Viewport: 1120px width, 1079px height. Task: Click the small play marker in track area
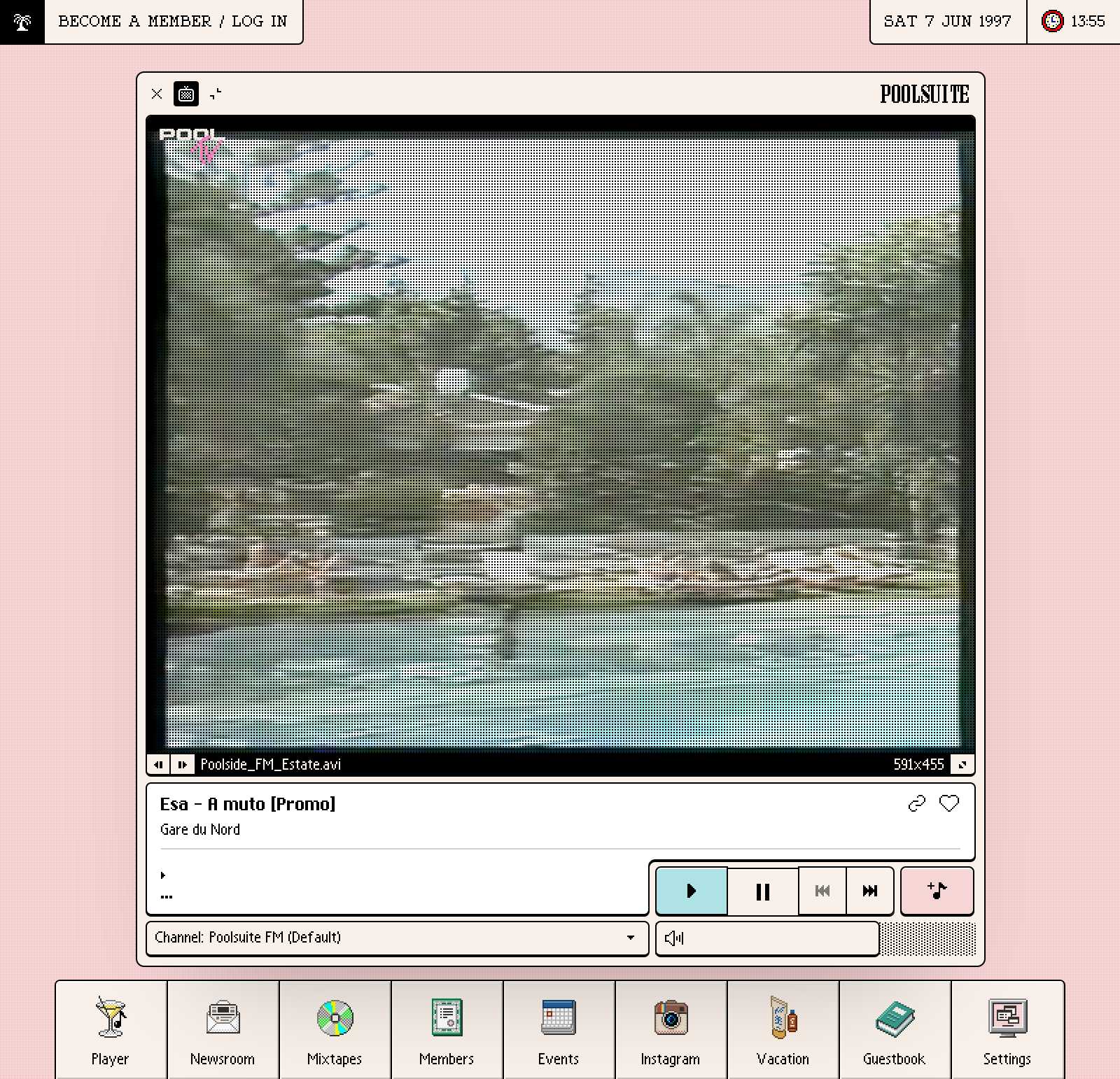[x=163, y=875]
